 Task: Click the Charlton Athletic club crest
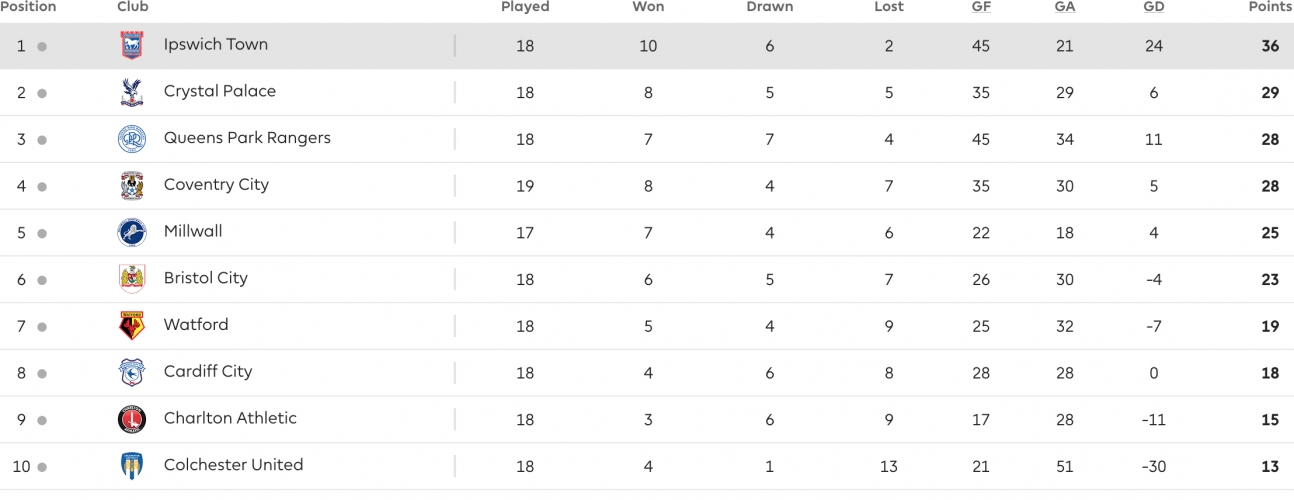point(132,420)
